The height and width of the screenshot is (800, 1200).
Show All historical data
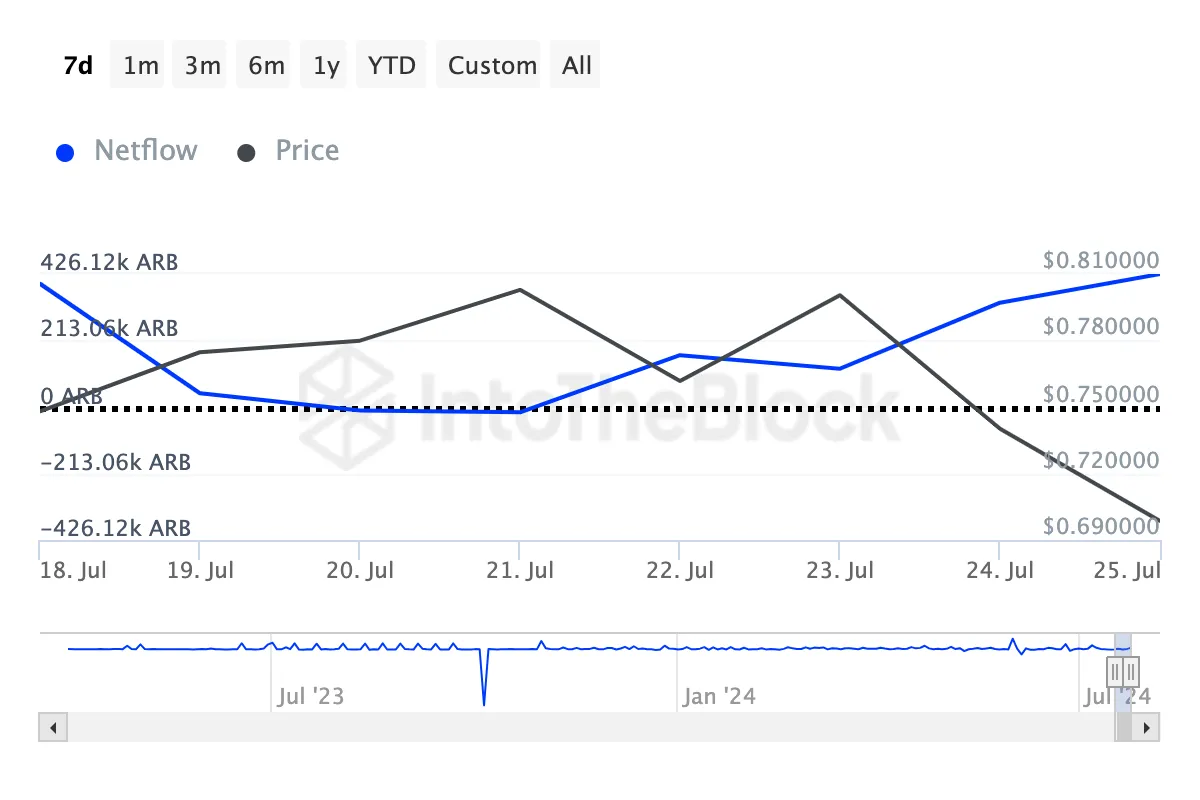pos(577,66)
